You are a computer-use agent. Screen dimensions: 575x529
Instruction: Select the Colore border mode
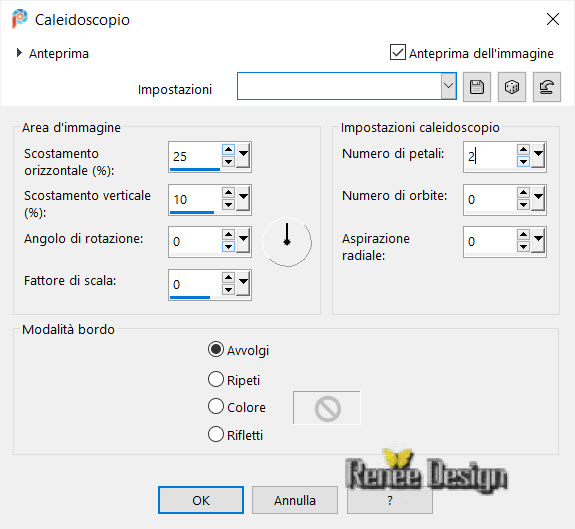tap(216, 406)
